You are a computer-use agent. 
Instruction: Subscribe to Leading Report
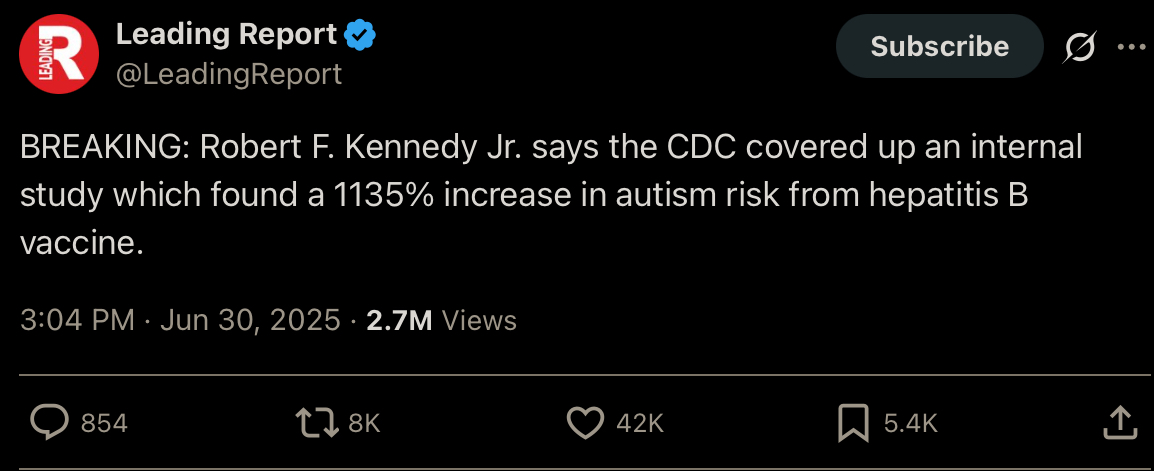939,46
